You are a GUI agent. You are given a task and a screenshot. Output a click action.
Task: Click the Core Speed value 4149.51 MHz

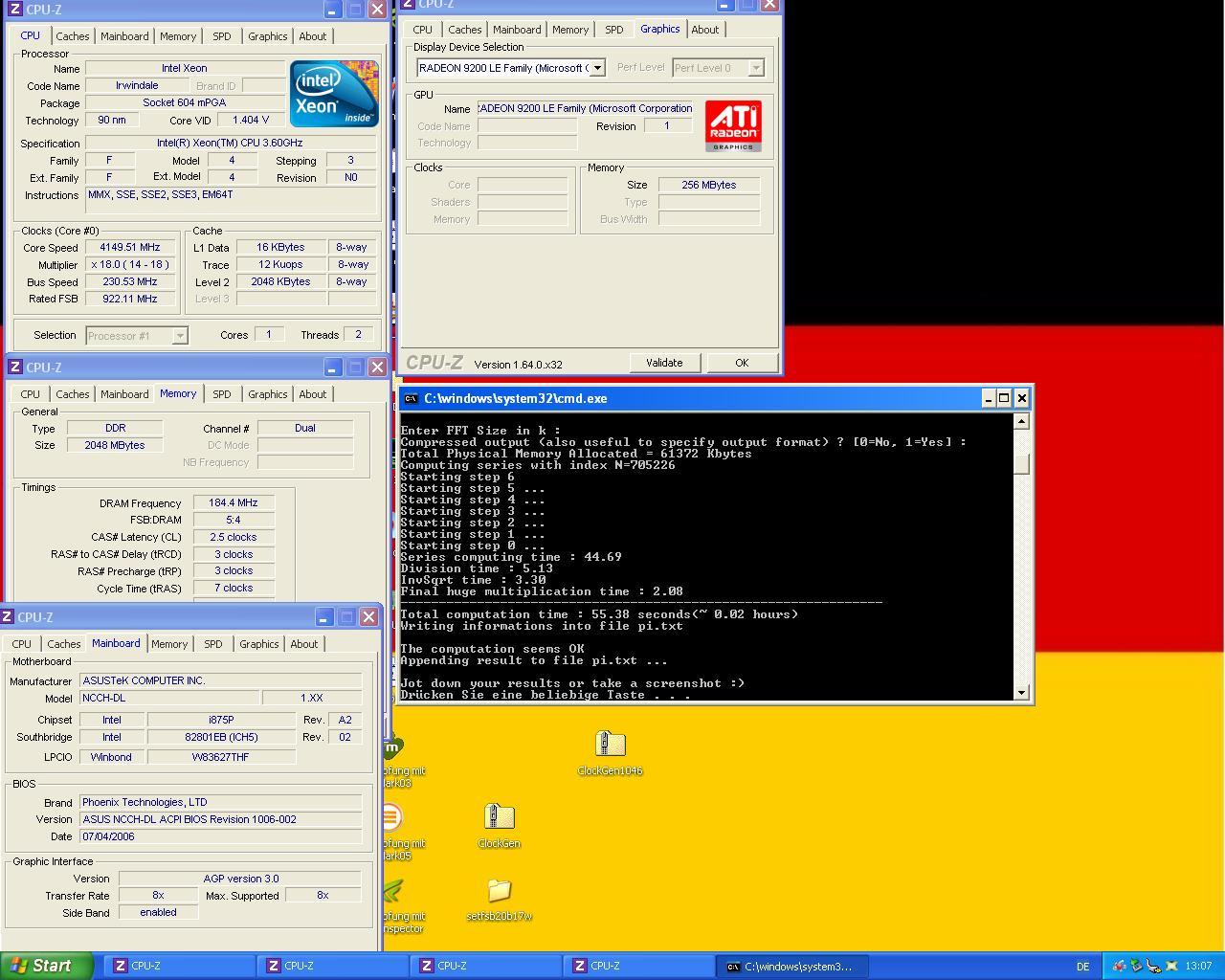point(130,247)
